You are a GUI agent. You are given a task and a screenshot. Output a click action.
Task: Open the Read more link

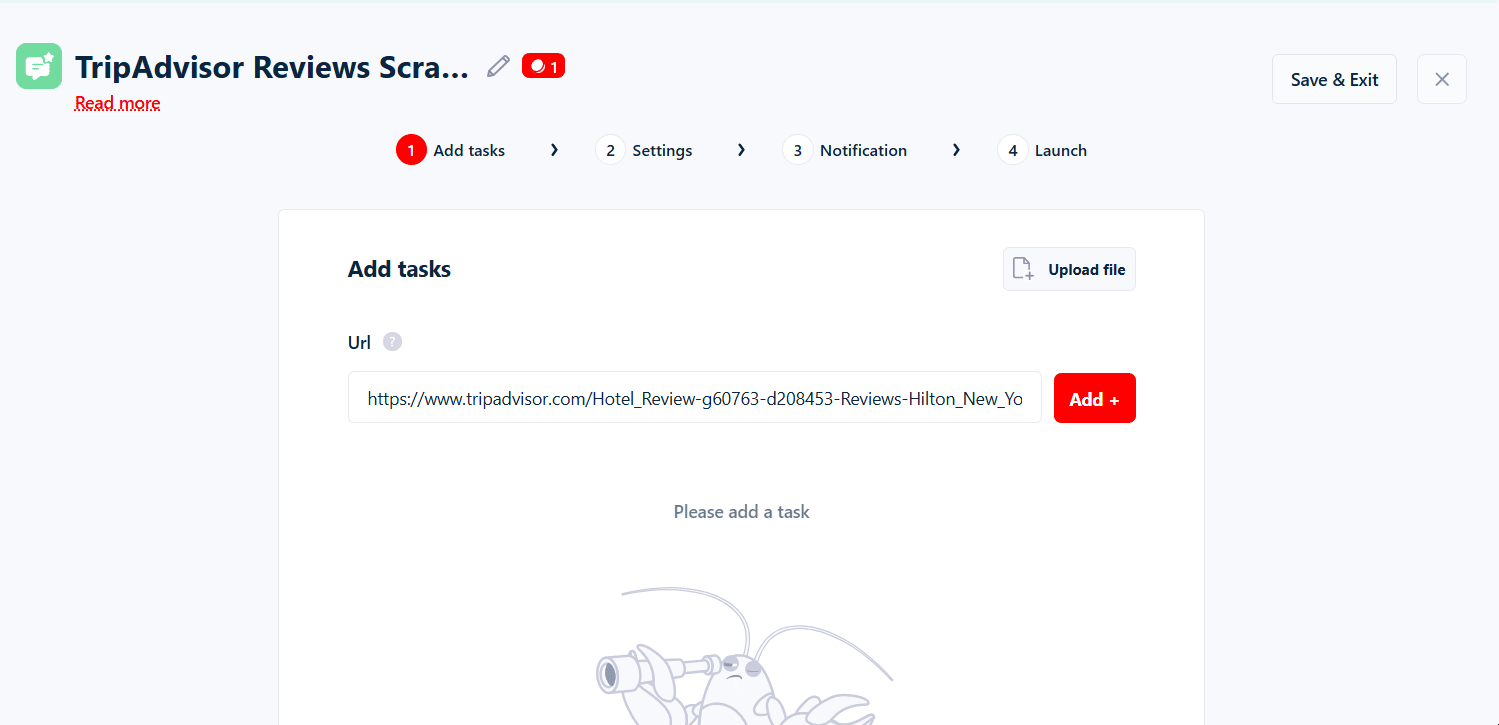pos(117,103)
